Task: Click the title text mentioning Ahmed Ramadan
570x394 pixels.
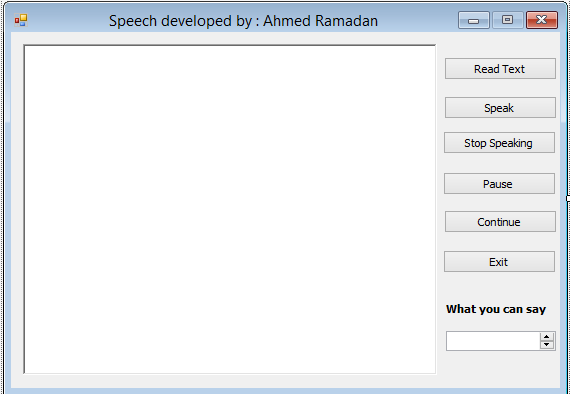Action: point(243,21)
